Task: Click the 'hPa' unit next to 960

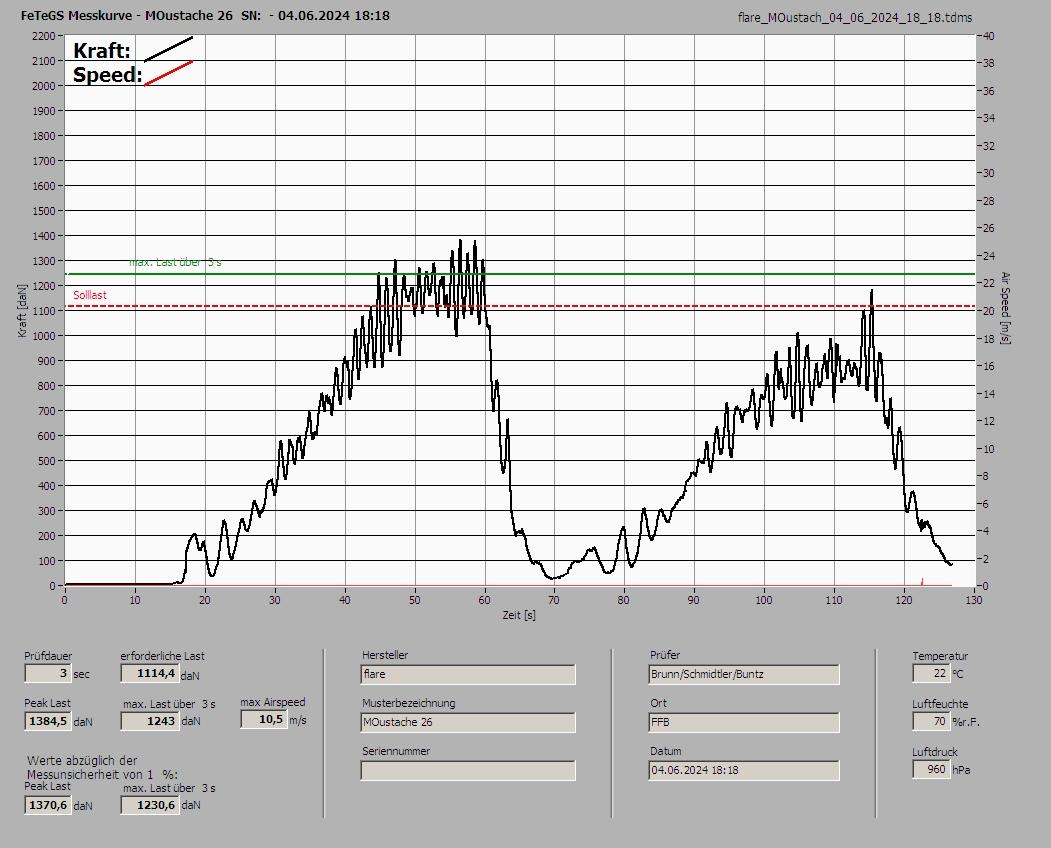Action: point(961,770)
